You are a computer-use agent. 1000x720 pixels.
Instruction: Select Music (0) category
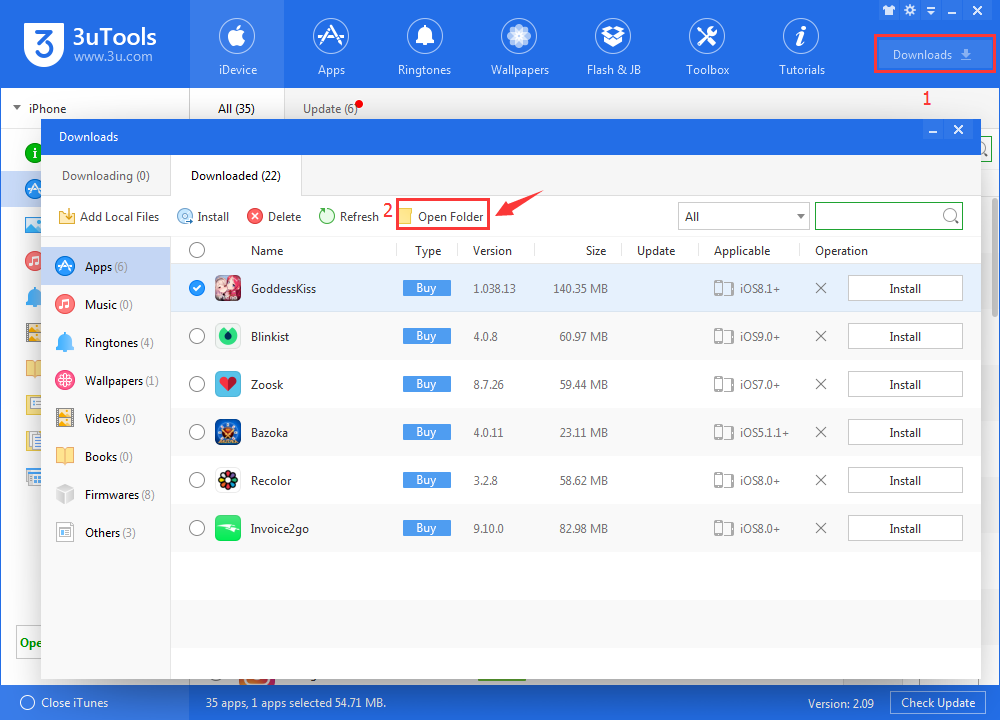click(x=106, y=304)
